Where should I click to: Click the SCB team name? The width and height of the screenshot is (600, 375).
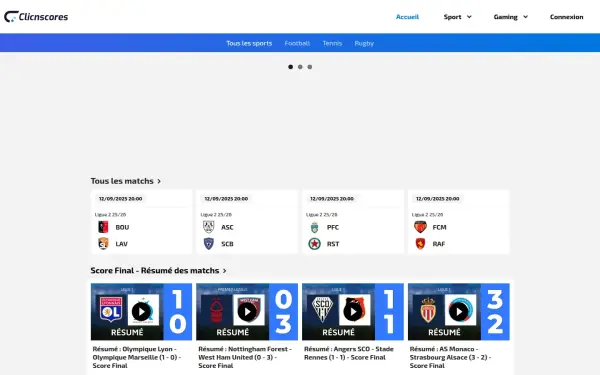pyautogui.click(x=227, y=244)
